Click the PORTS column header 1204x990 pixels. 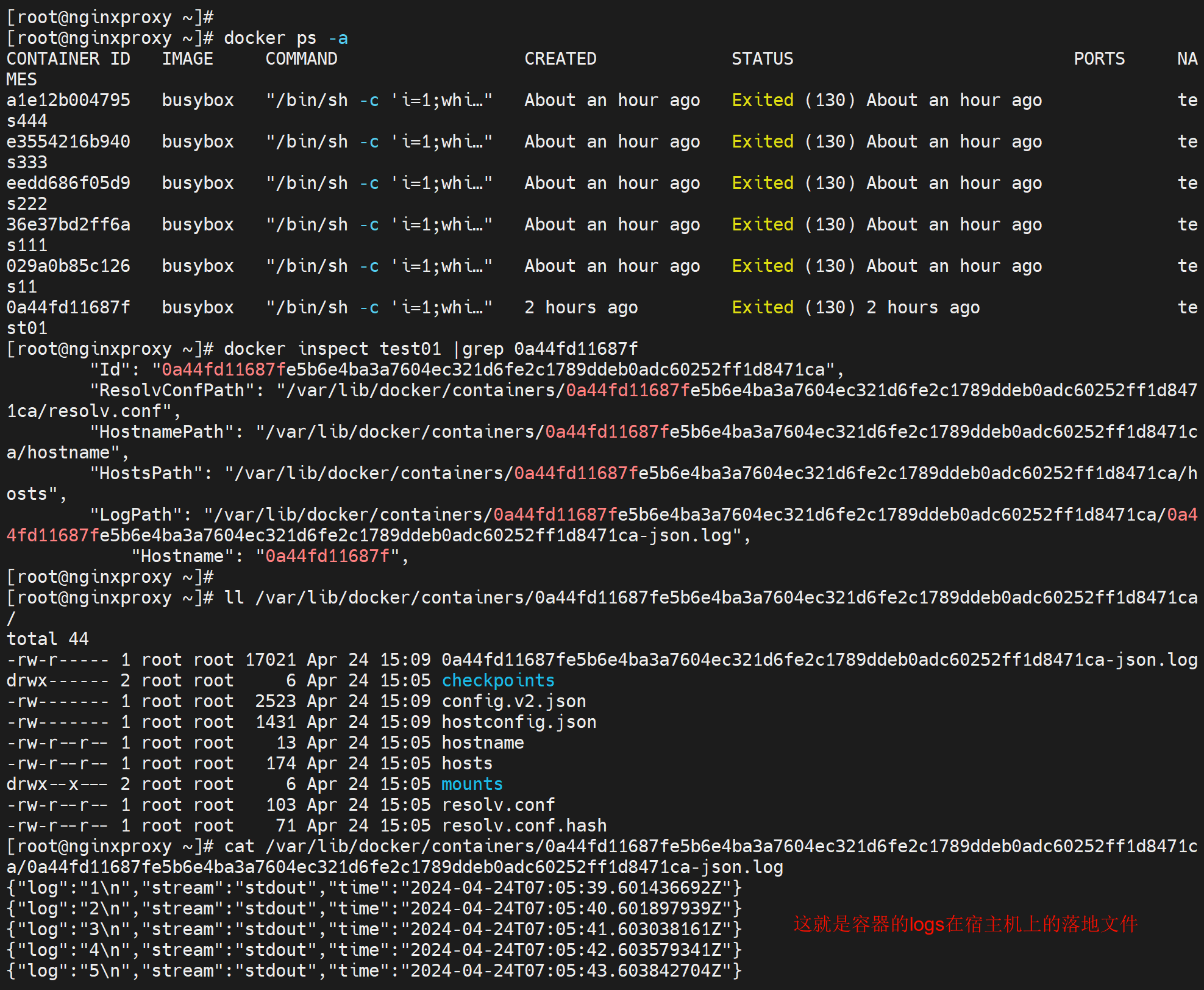[x=1099, y=59]
